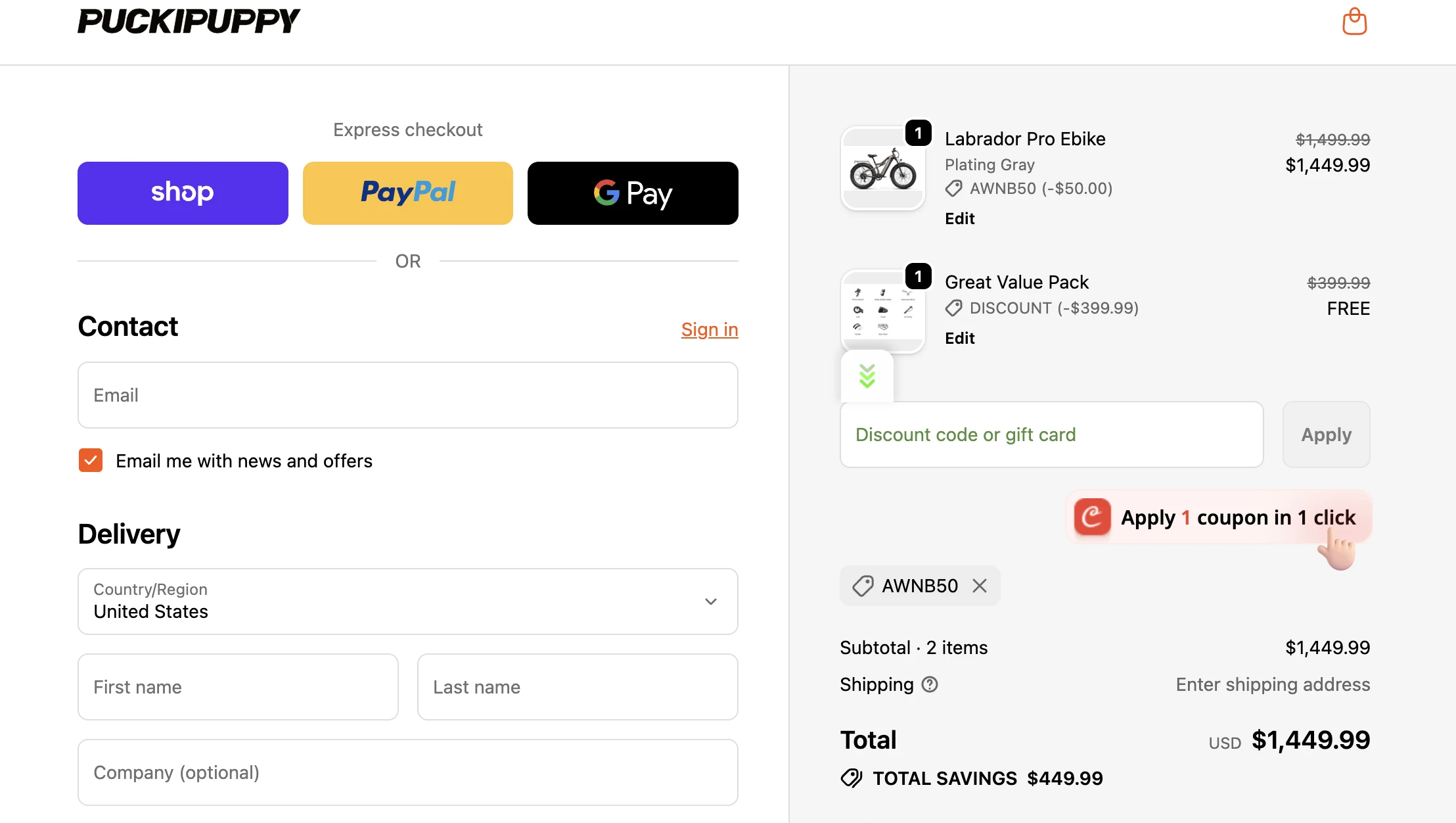Click the Great Value Pack title
This screenshot has height=823, width=1456.
[1016, 282]
